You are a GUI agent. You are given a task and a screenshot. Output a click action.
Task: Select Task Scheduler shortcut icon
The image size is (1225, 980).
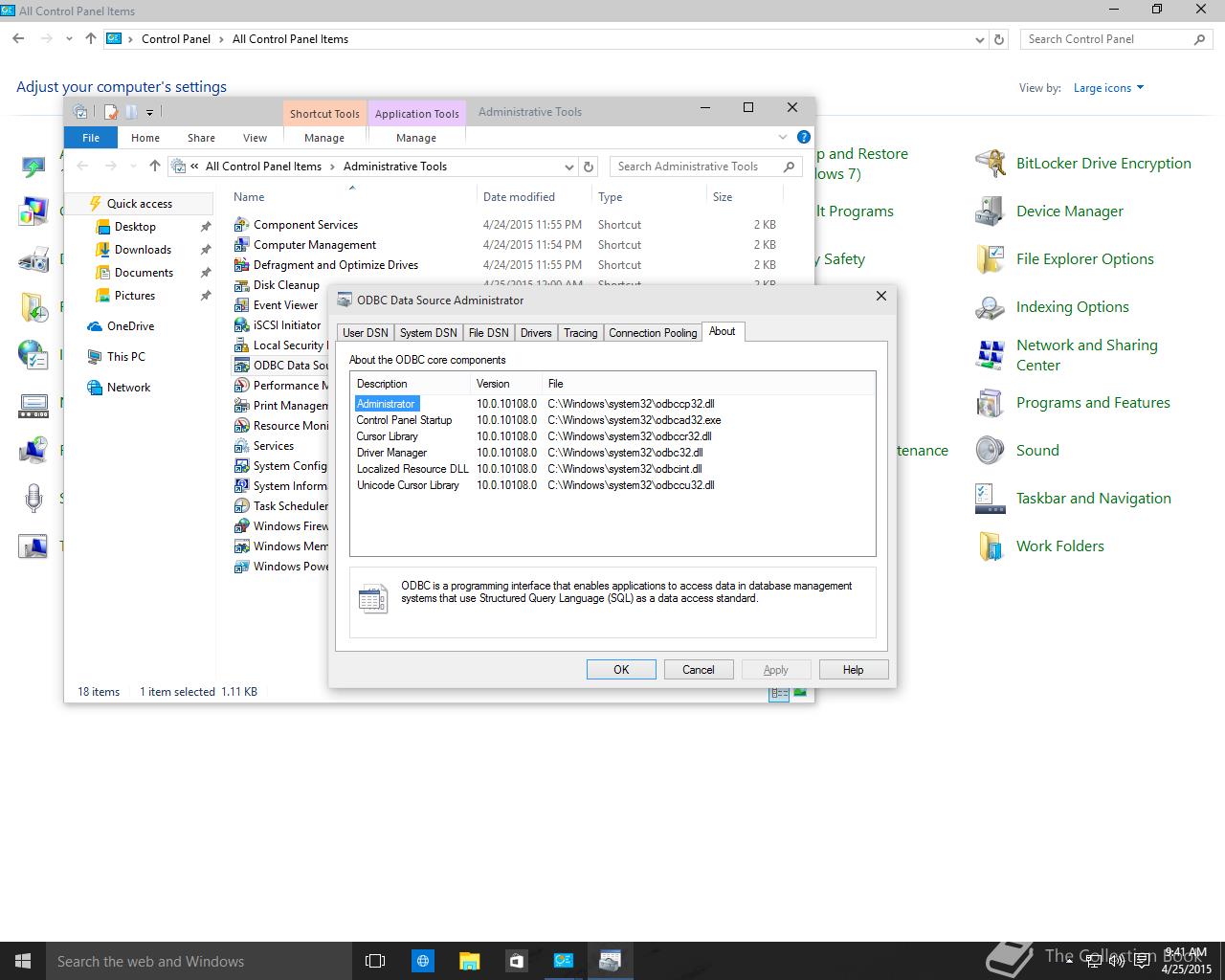pos(242,506)
